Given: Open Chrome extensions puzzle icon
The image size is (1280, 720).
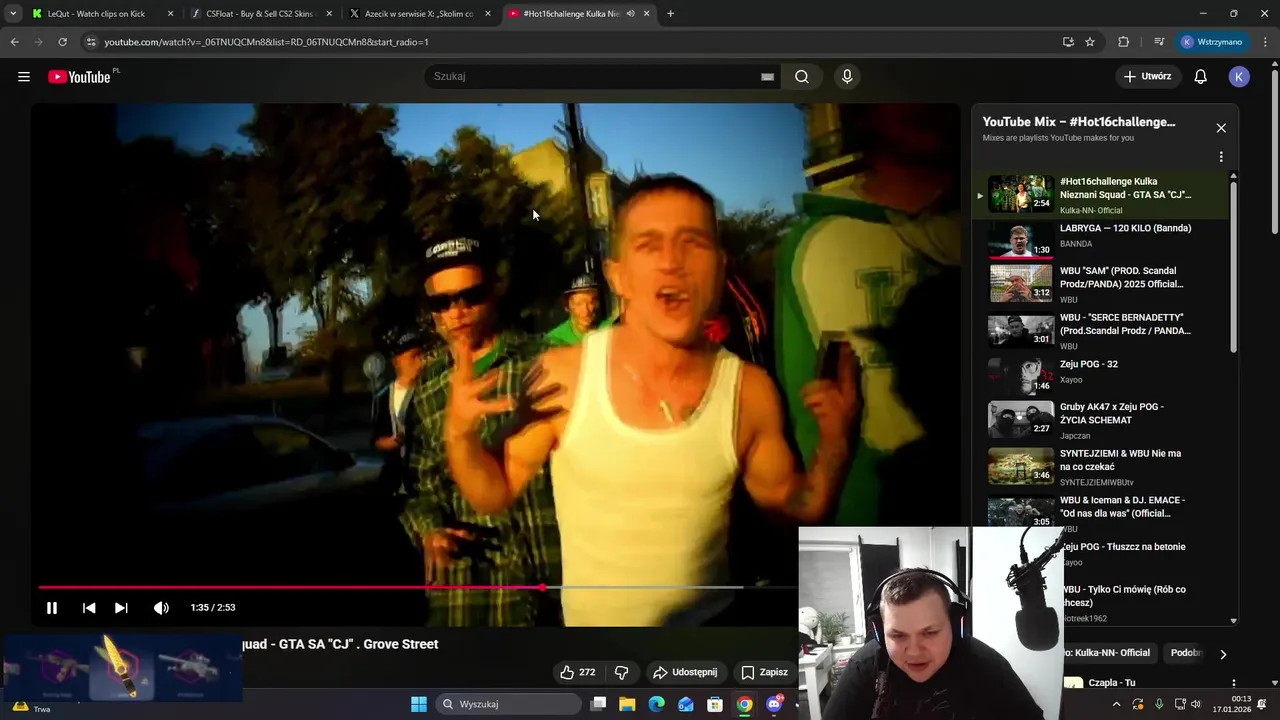Looking at the screenshot, I should point(1123,42).
